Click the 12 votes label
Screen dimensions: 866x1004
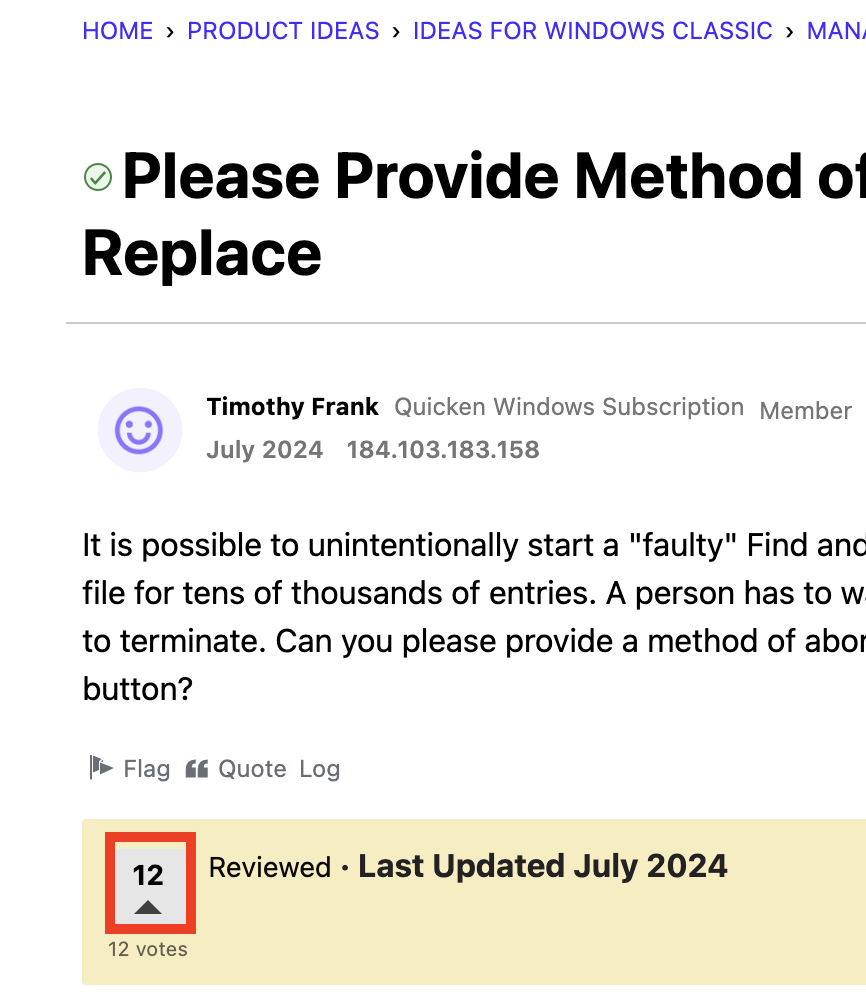point(148,949)
